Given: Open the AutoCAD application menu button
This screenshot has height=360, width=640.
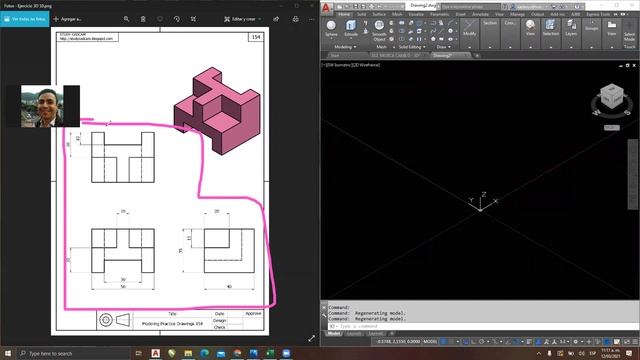Looking at the screenshot, I should click(326, 8).
